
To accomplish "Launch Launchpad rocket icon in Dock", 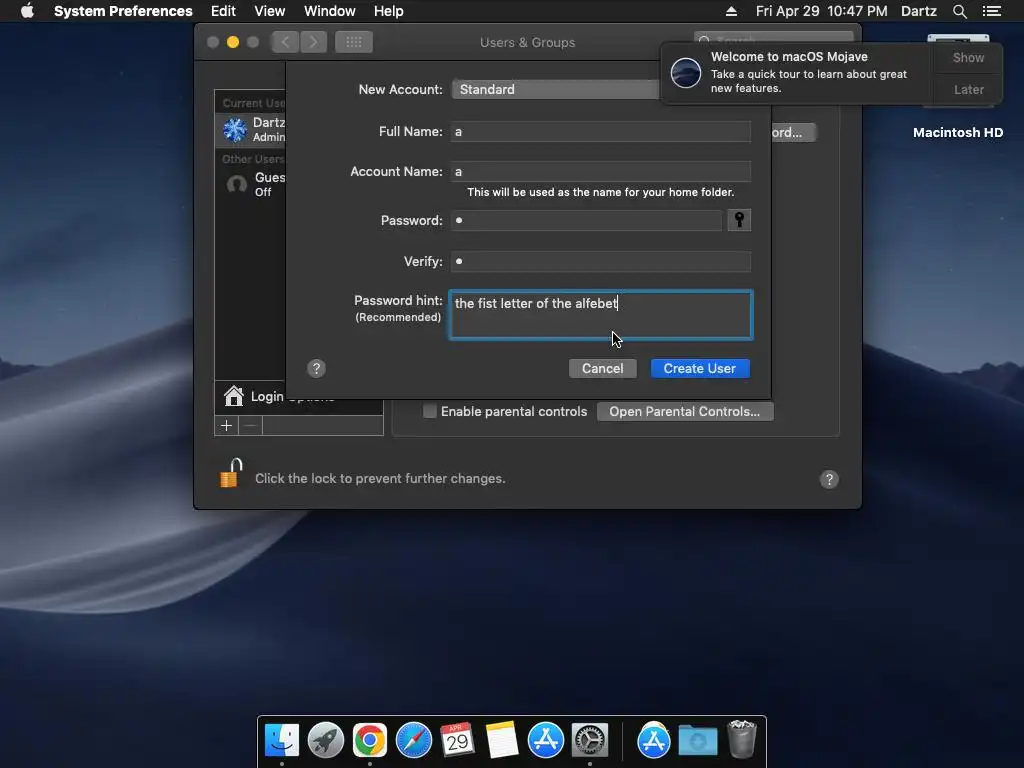I will pos(326,741).
